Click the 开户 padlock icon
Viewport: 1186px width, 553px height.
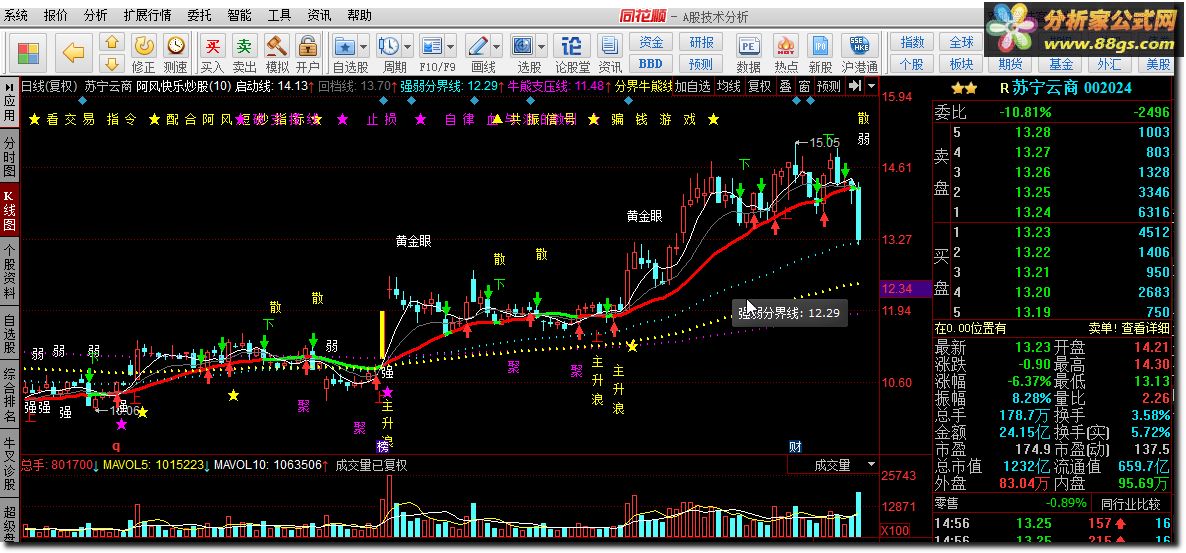tap(307, 46)
